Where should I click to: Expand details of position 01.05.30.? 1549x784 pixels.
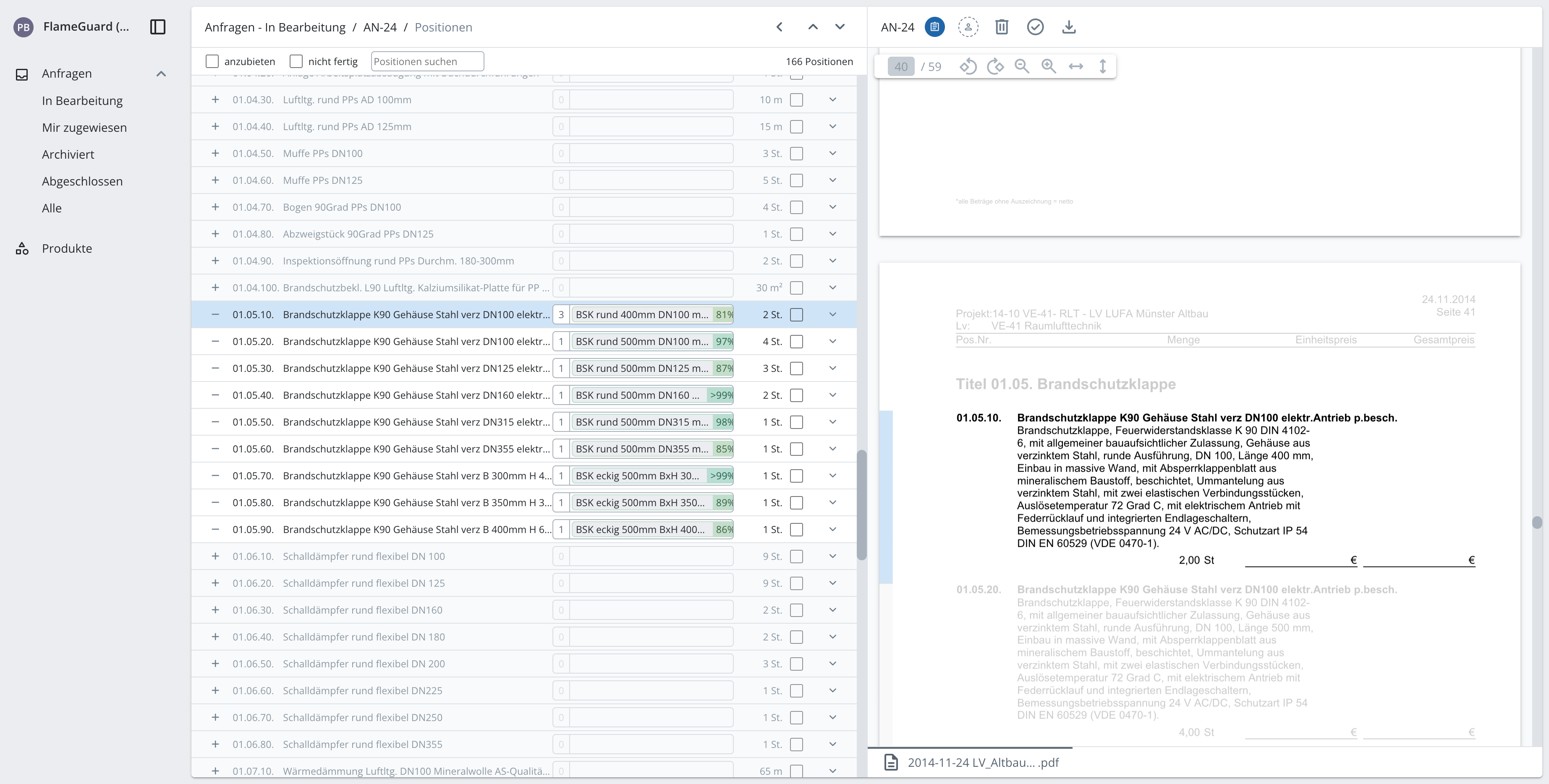coord(833,368)
